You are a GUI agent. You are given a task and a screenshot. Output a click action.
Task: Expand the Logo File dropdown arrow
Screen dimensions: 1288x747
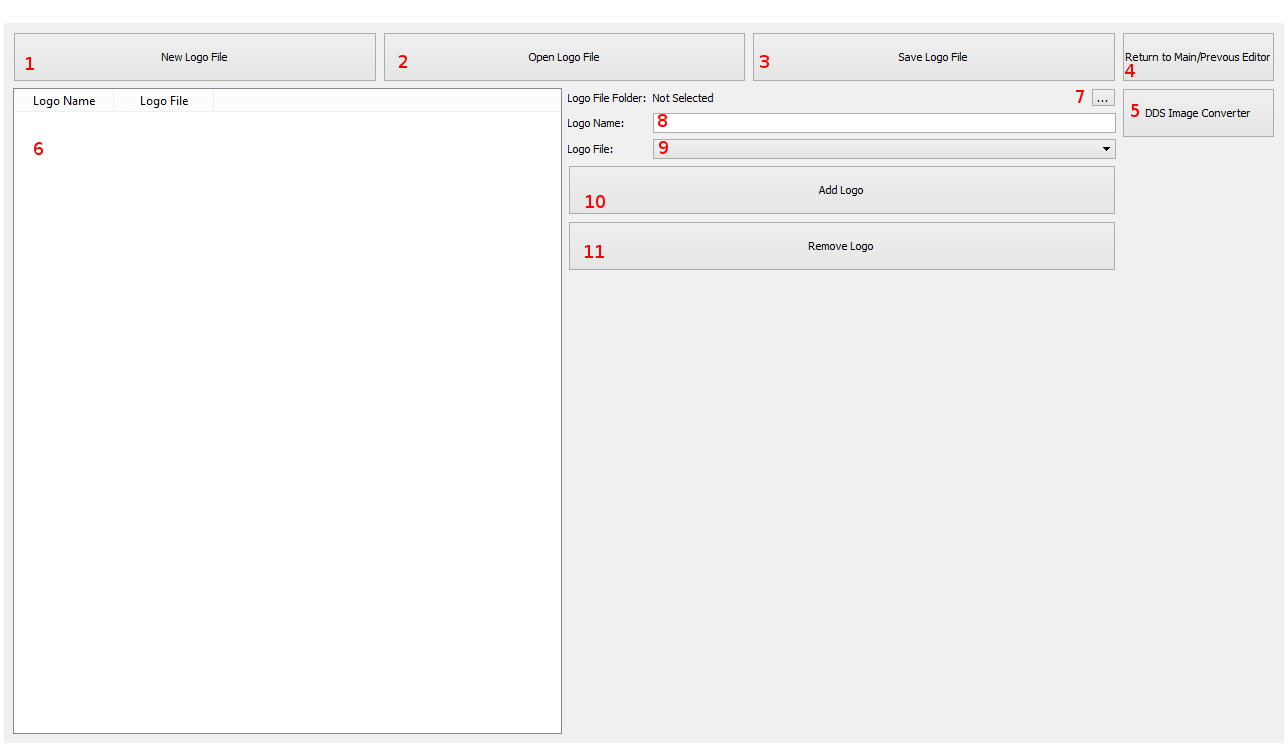[1106, 149]
